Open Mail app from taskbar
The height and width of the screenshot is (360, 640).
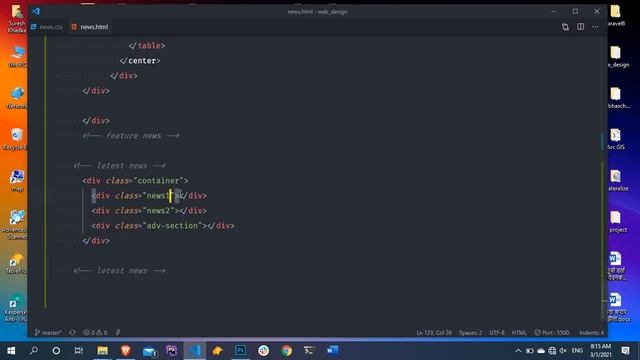pyautogui.click(x=149, y=351)
